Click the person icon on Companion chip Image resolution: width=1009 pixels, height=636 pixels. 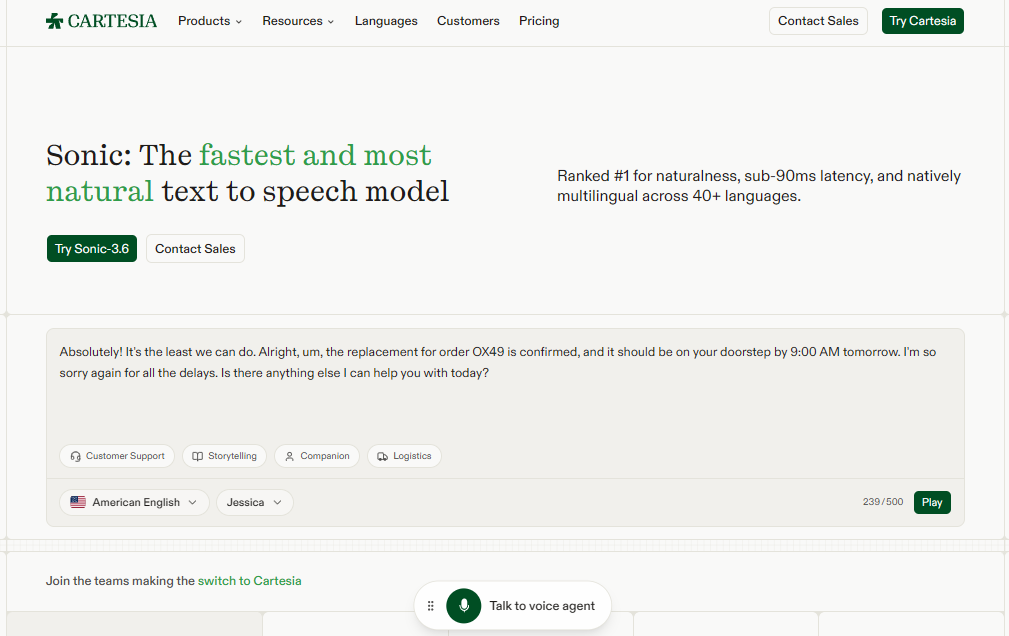(290, 456)
